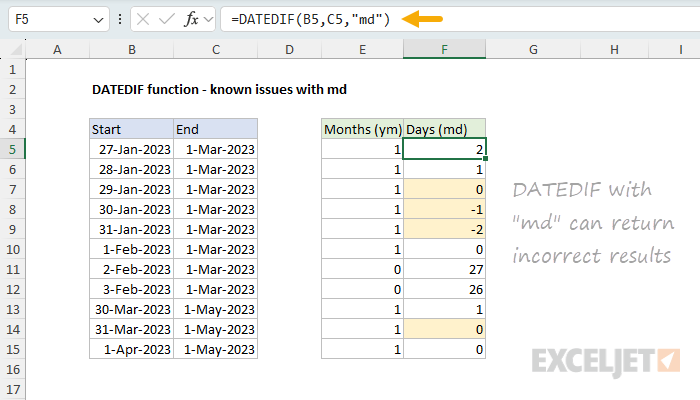Select column H header
The width and height of the screenshot is (700, 400).
(x=614, y=50)
